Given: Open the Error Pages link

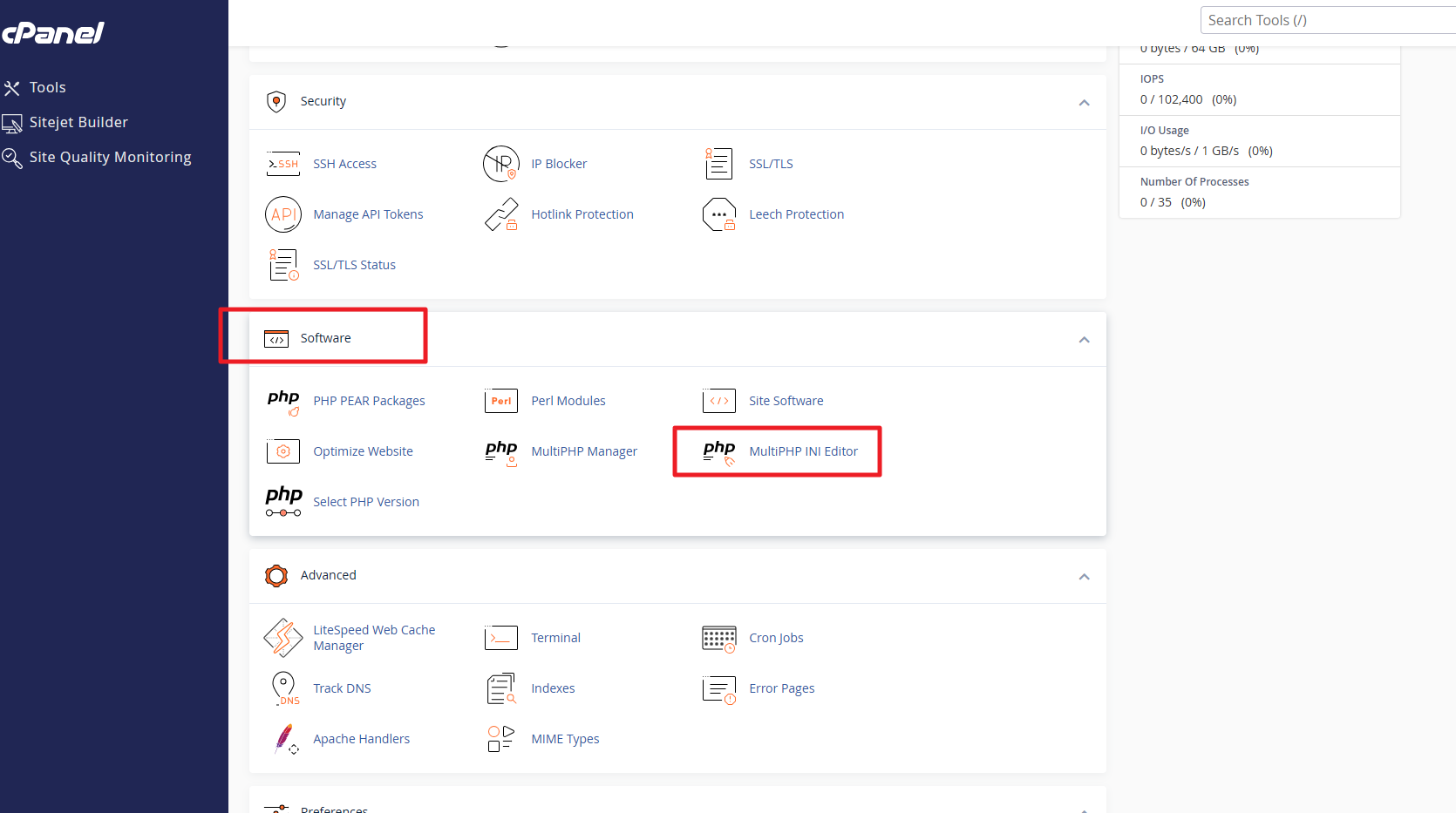Looking at the screenshot, I should 781,688.
